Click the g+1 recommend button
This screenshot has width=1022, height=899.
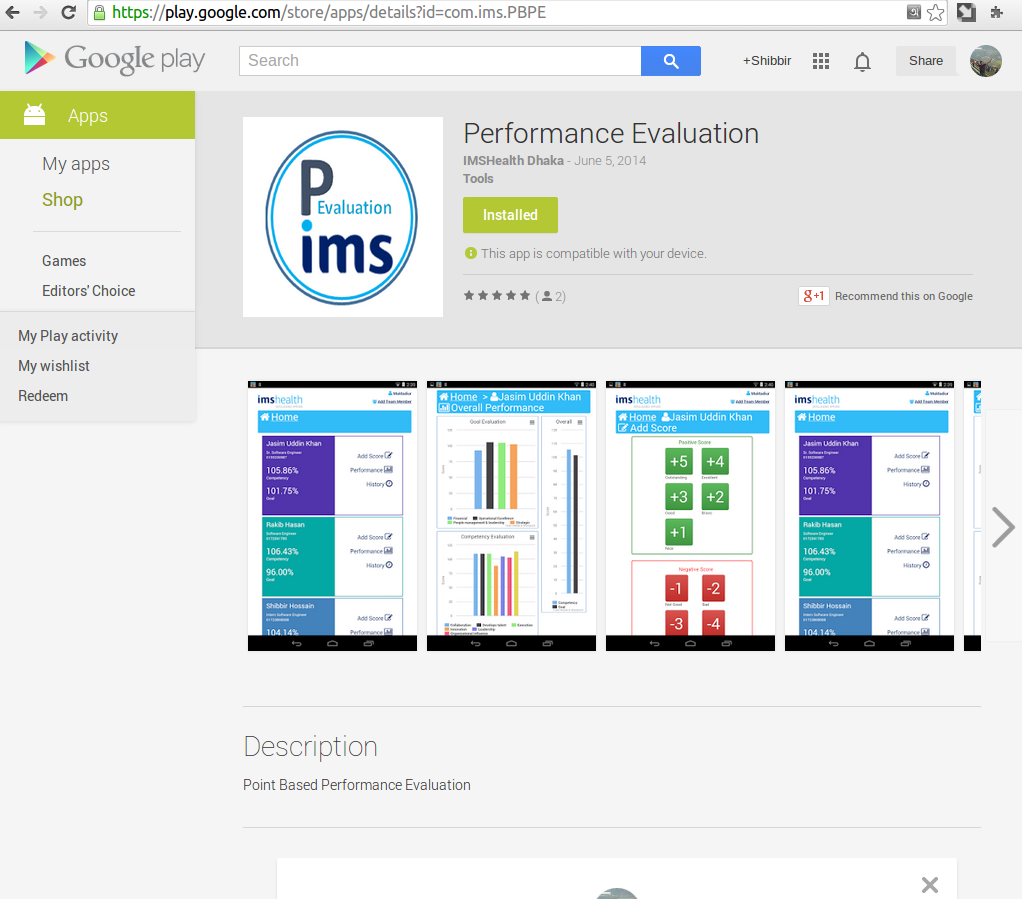click(813, 296)
